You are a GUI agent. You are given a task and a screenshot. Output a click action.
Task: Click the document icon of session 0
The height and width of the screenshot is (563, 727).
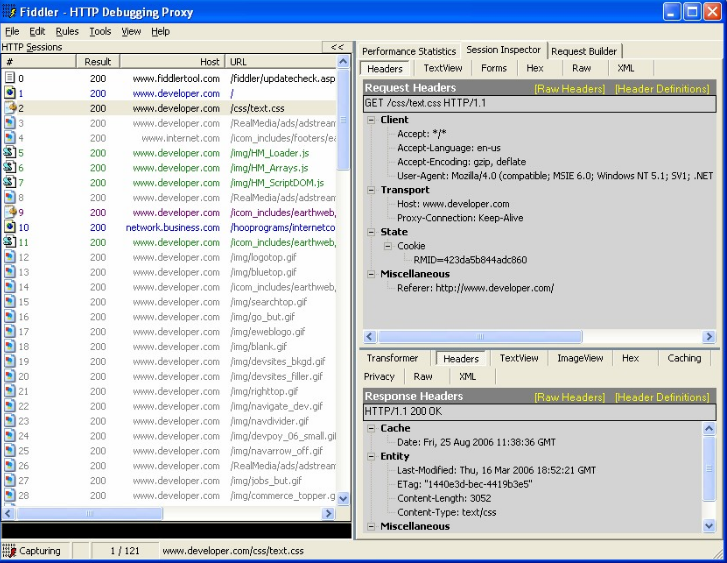10,78
